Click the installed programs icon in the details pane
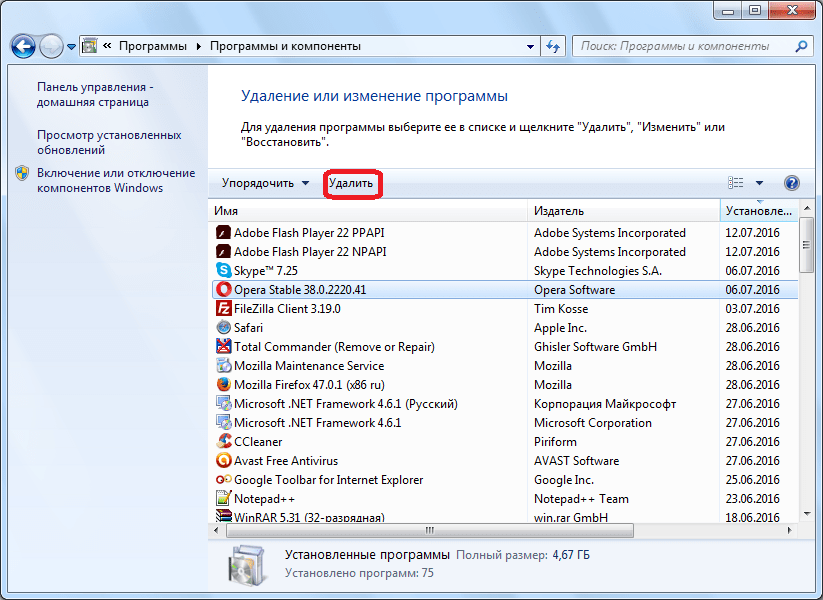823x600 pixels. click(x=246, y=565)
